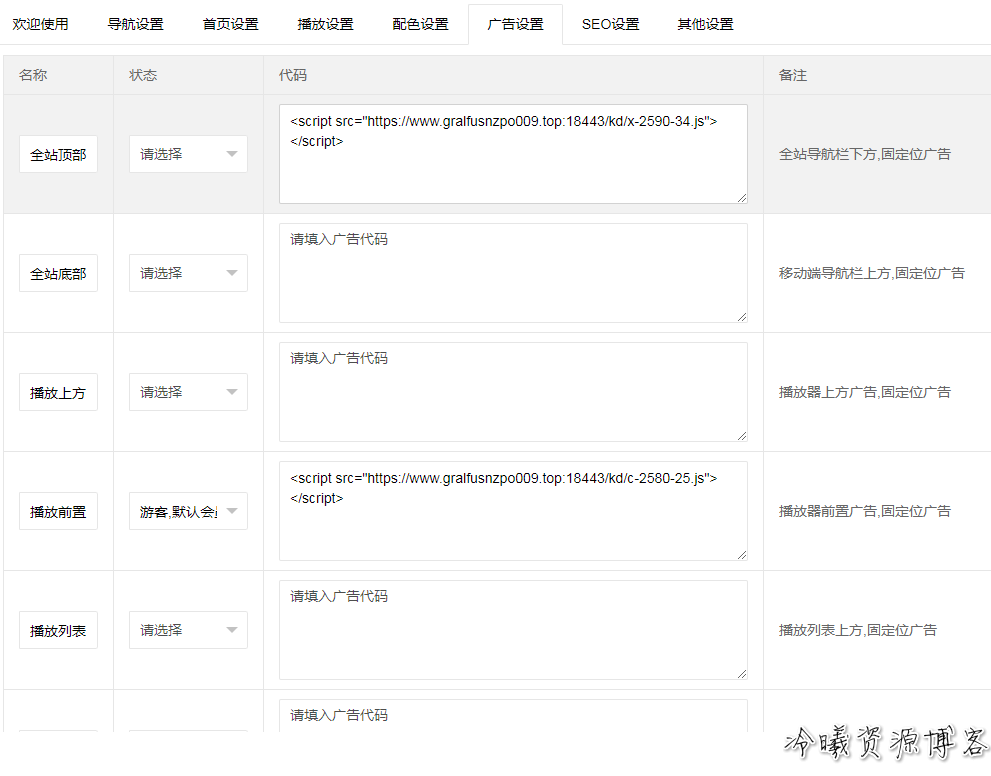Open the 首页设置 tab
The width and height of the screenshot is (991, 776).
(231, 24)
